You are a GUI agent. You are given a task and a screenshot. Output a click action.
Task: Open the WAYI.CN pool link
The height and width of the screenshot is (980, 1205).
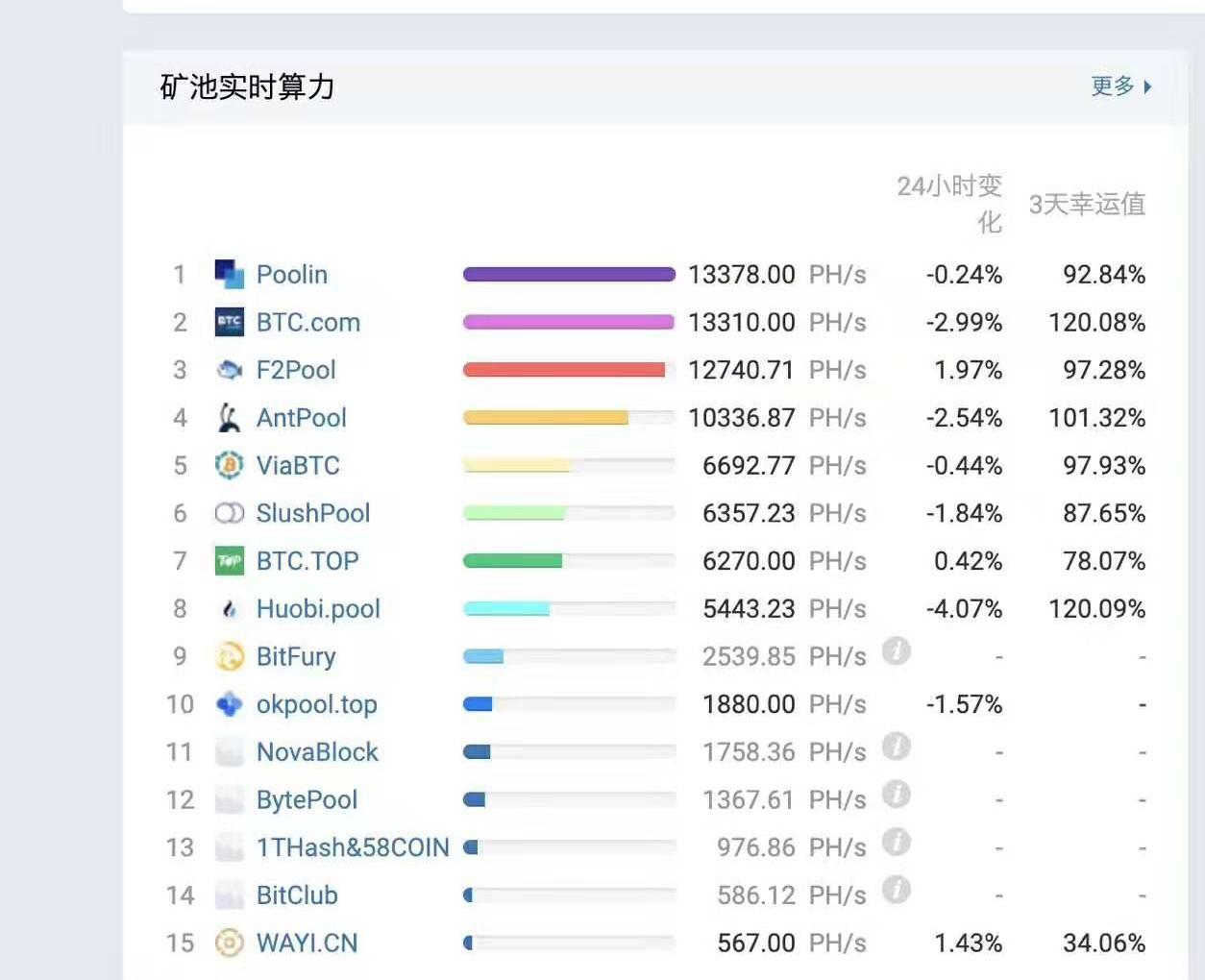coord(307,943)
